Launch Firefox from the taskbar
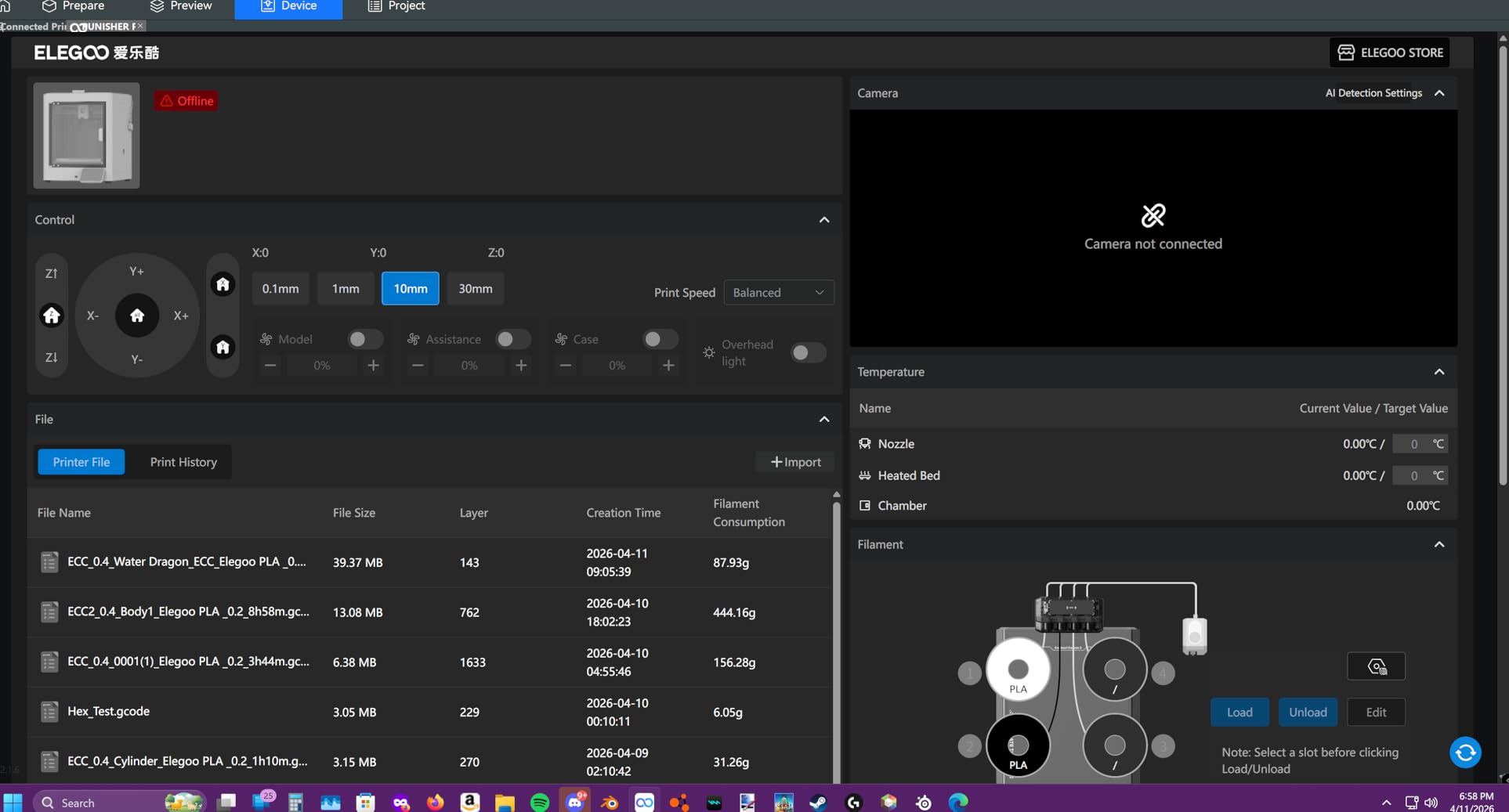 click(436, 803)
